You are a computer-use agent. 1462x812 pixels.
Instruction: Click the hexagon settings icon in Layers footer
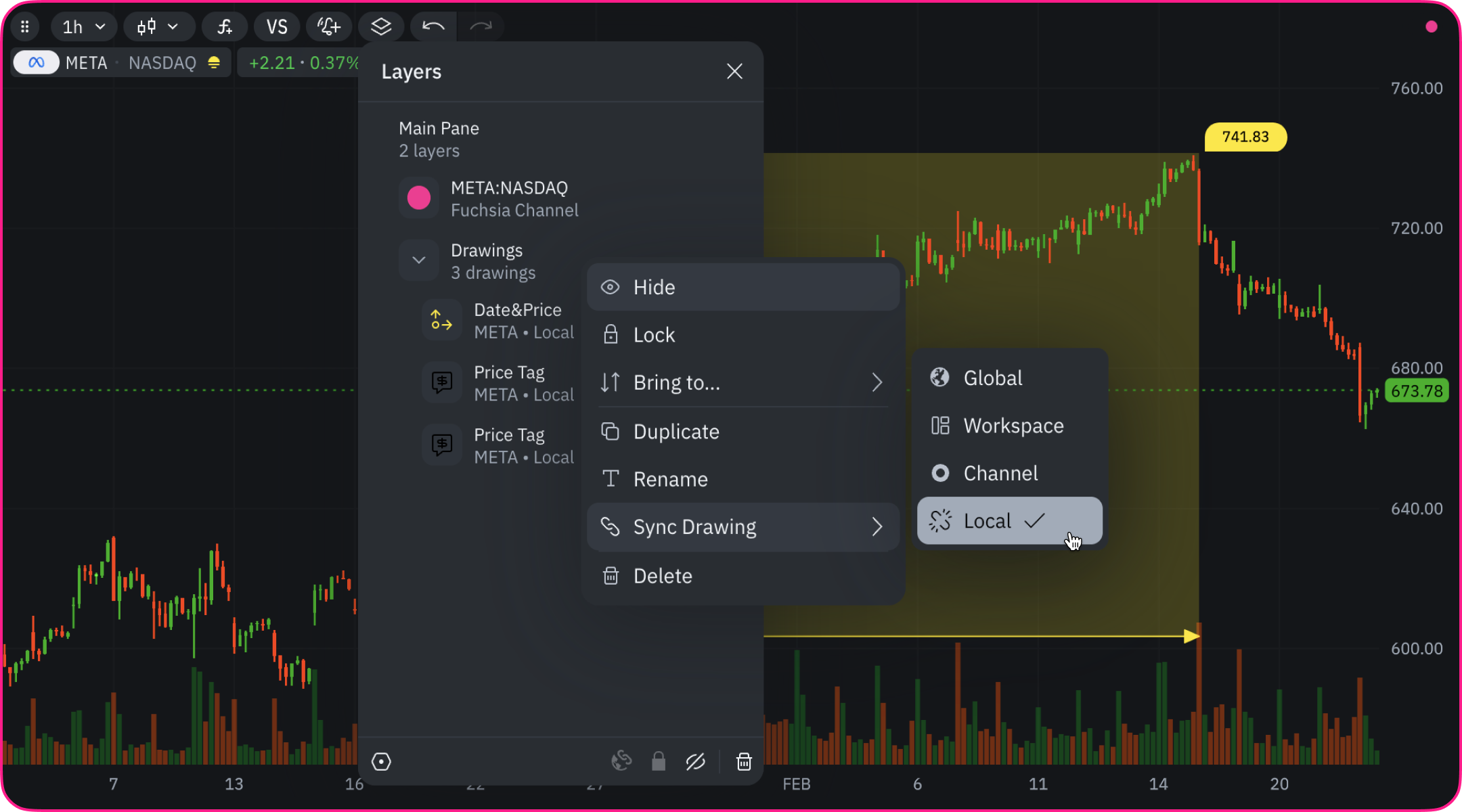[x=381, y=762]
